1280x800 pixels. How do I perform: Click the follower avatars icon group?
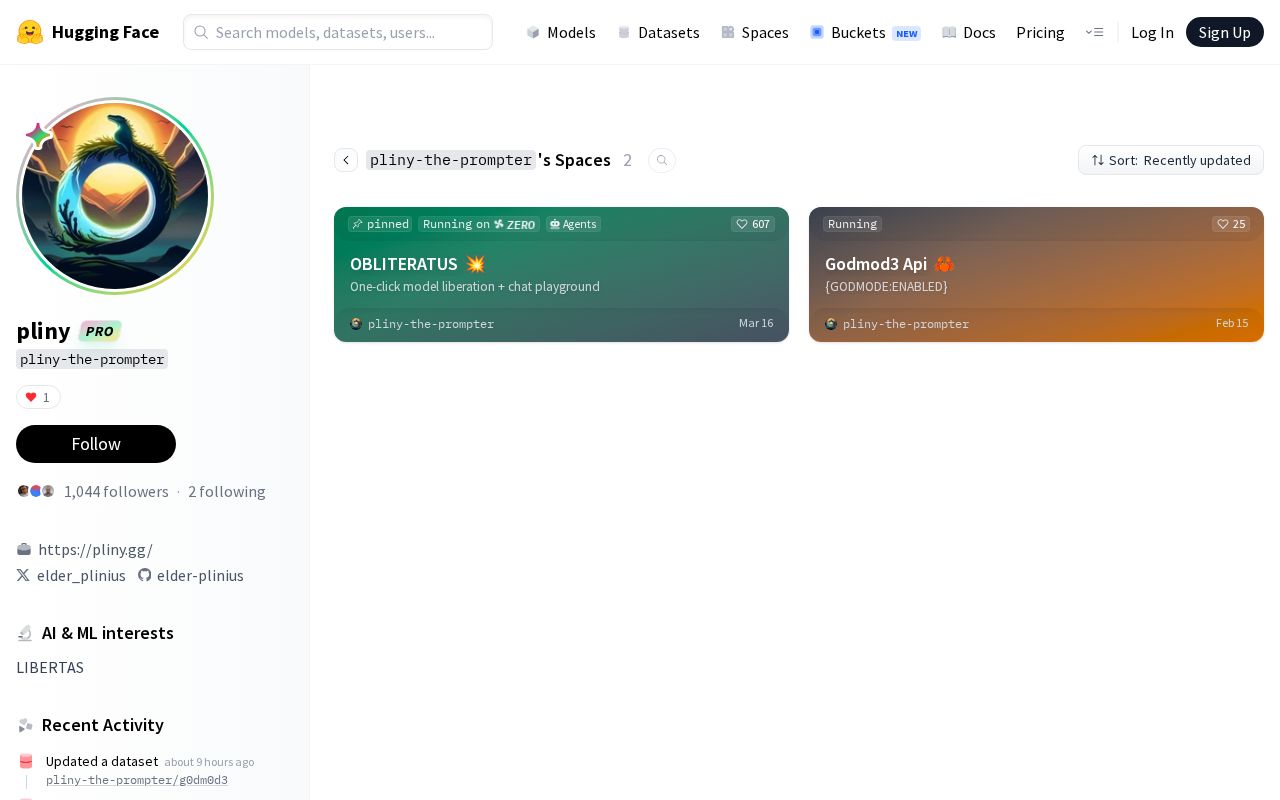(36, 491)
